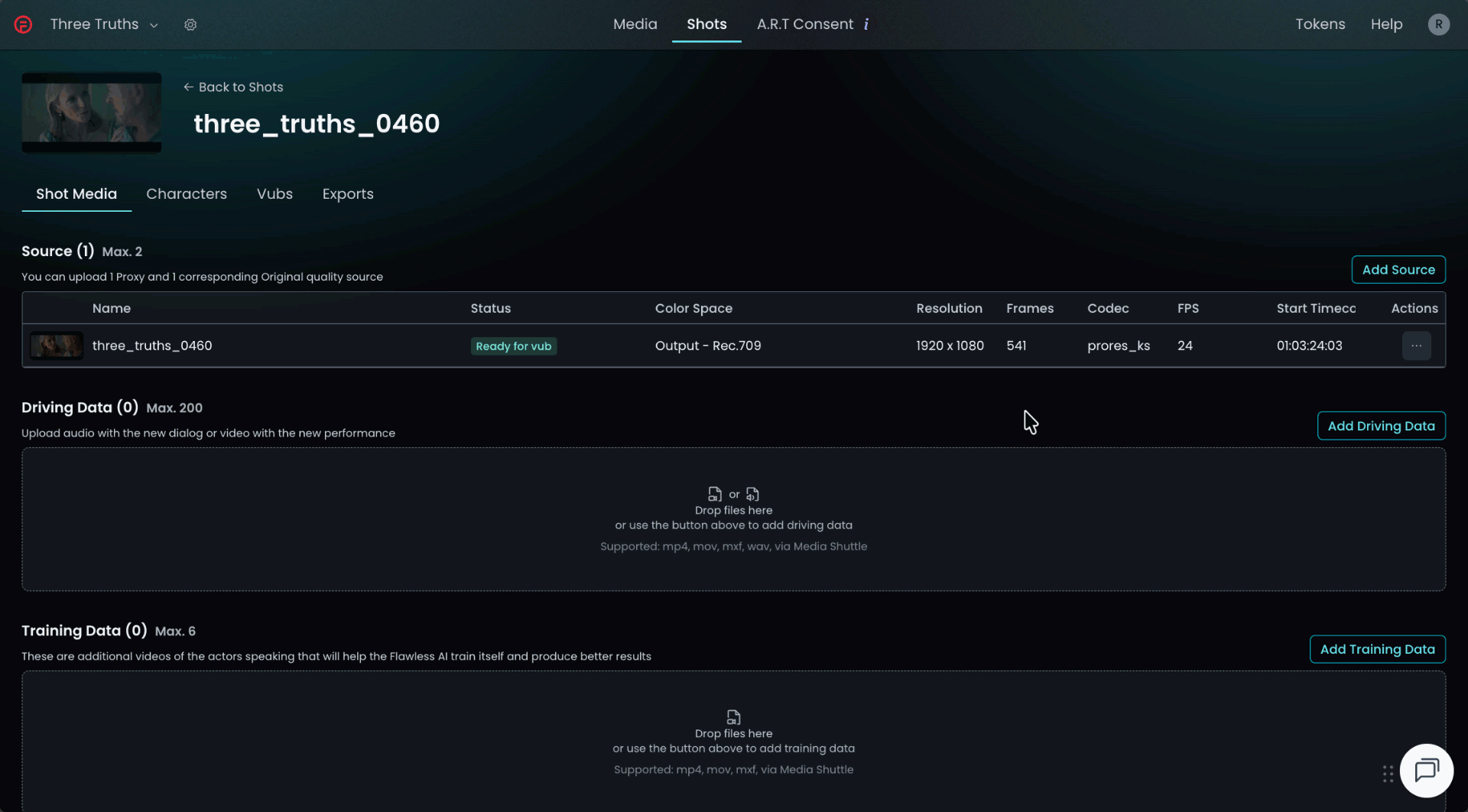Switch to the Shot Media tab
This screenshot has height=812, width=1468.
pos(76,194)
